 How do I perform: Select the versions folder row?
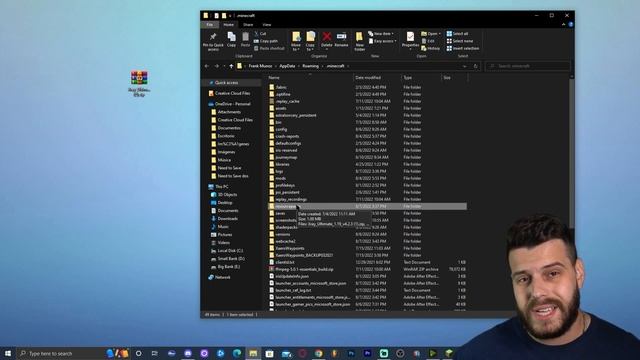click(x=367, y=234)
